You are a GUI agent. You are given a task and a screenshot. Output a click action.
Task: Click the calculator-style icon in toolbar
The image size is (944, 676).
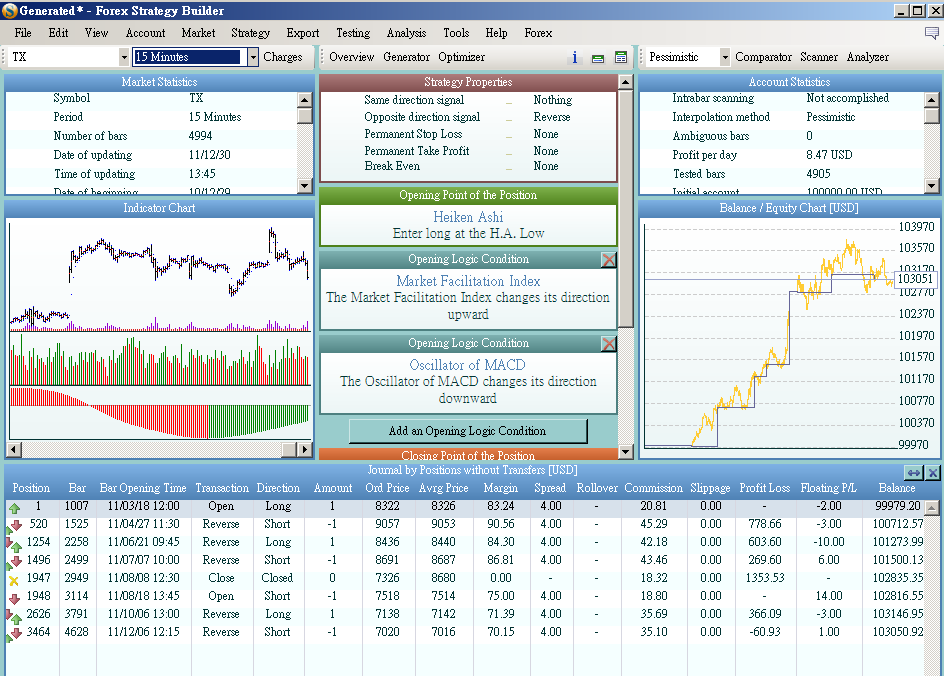click(621, 57)
